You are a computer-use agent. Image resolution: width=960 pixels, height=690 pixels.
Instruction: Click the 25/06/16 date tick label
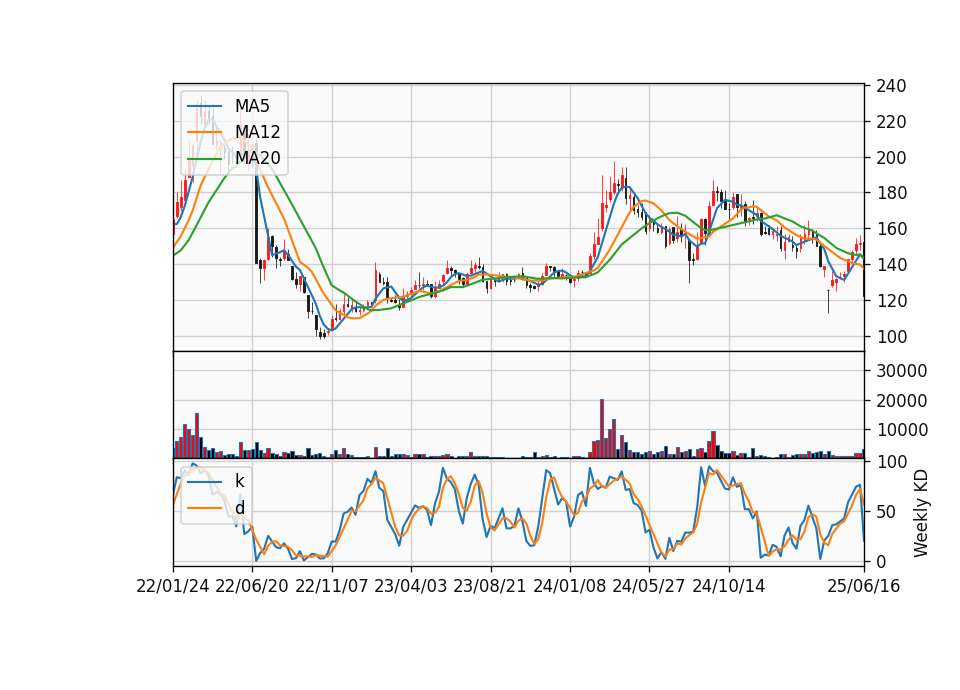(864, 586)
